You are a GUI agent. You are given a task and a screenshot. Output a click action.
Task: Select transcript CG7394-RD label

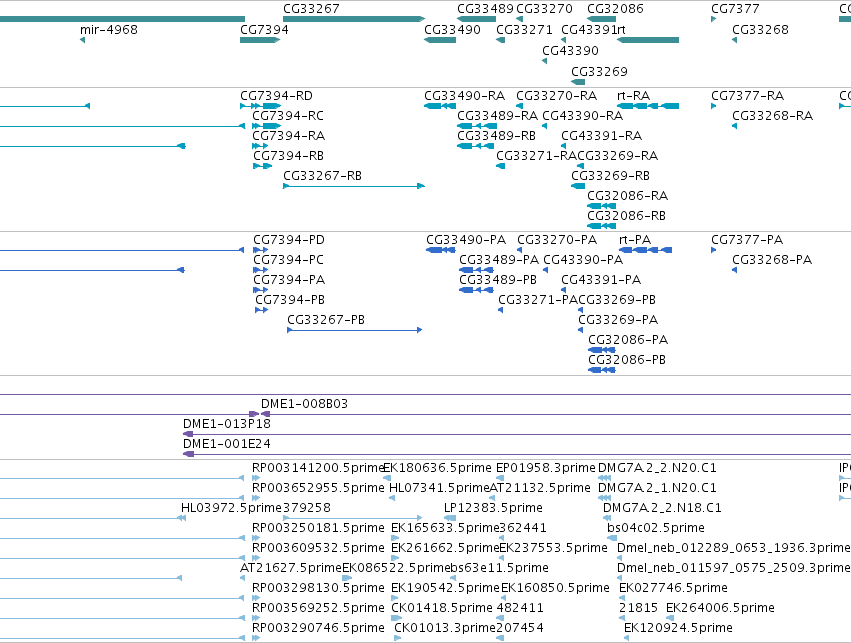pos(276,96)
